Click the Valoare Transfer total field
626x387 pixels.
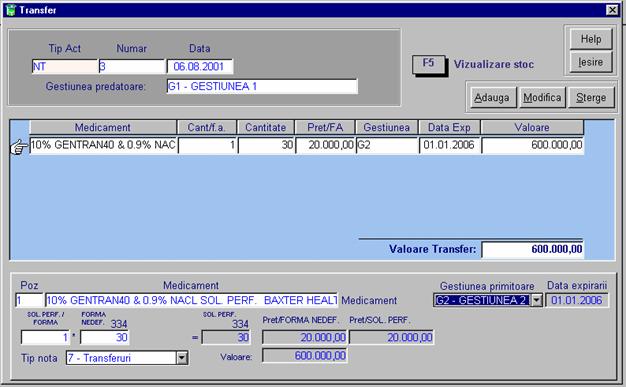[533, 250]
